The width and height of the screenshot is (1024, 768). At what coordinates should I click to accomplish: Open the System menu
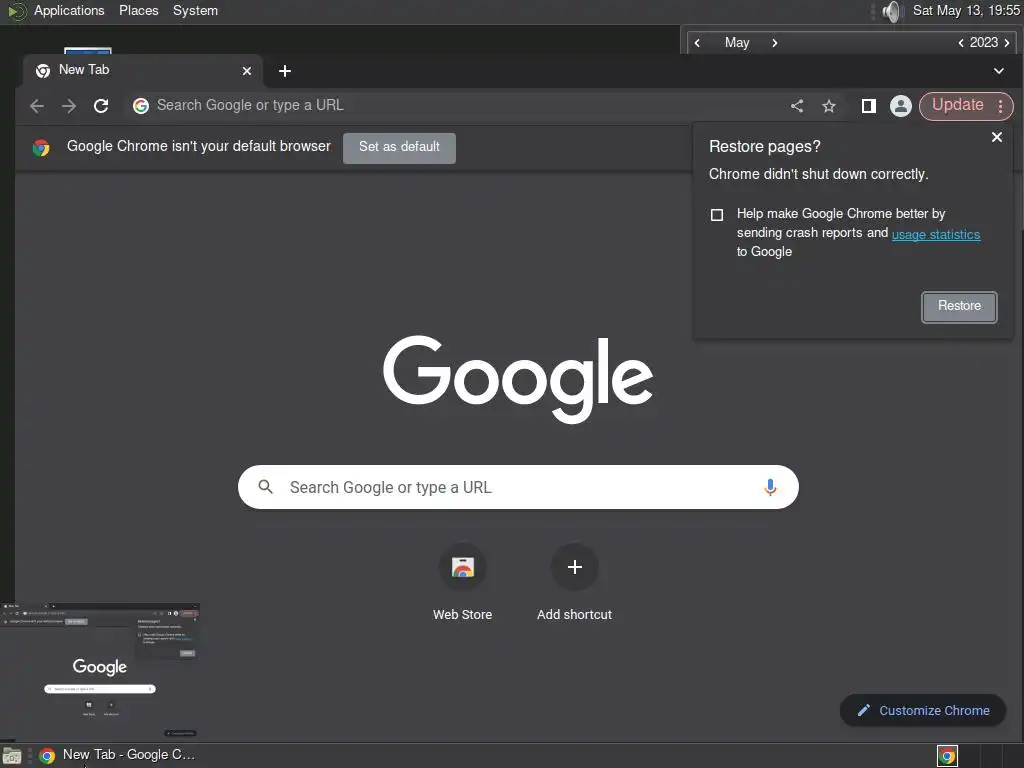(195, 11)
